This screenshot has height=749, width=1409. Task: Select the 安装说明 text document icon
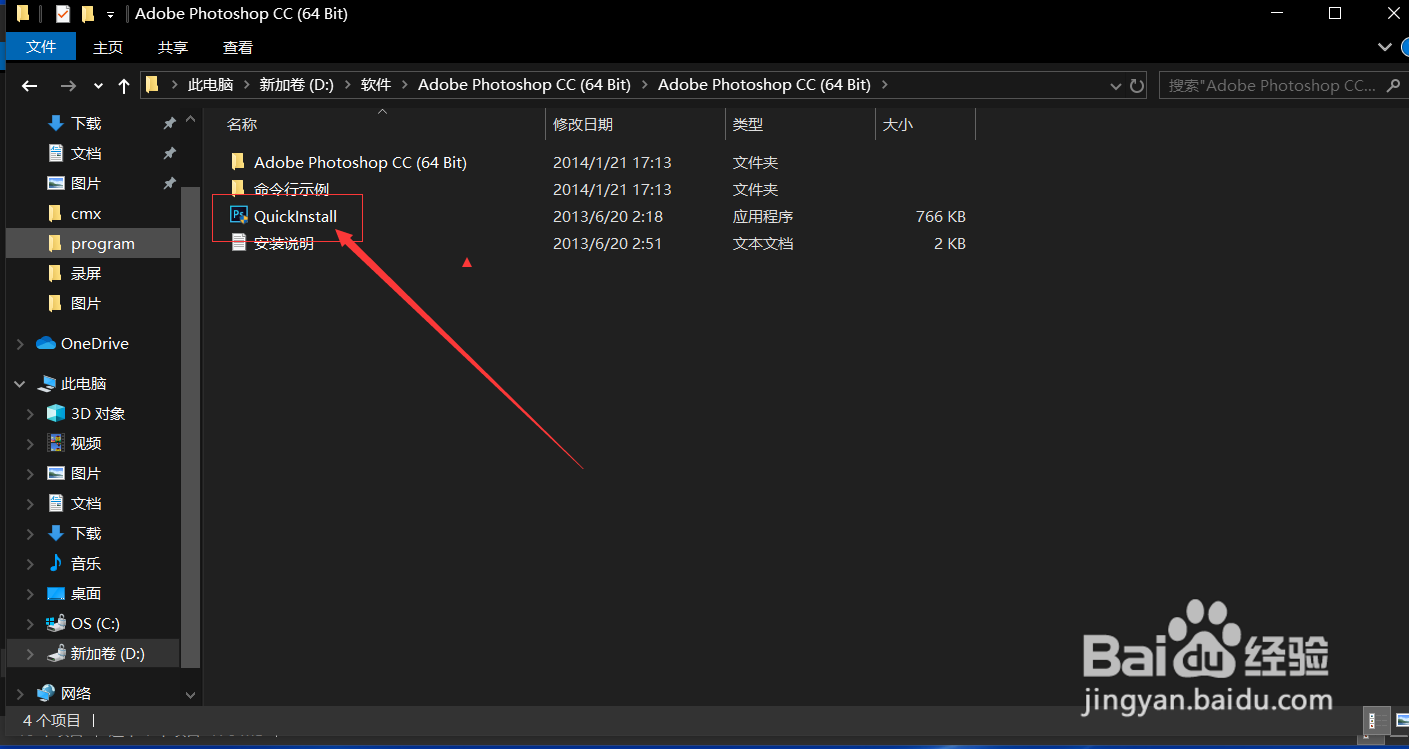coord(238,243)
